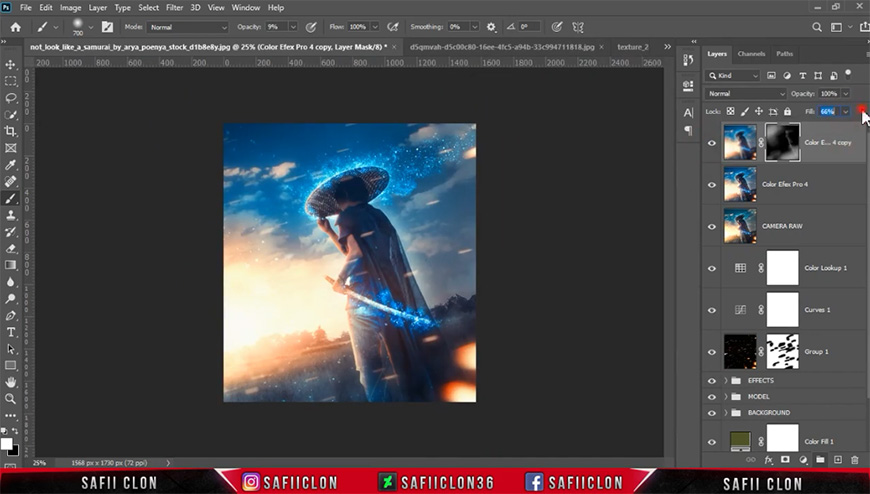870x494 pixels.
Task: Expand the BACKGROUND group
Action: point(726,413)
